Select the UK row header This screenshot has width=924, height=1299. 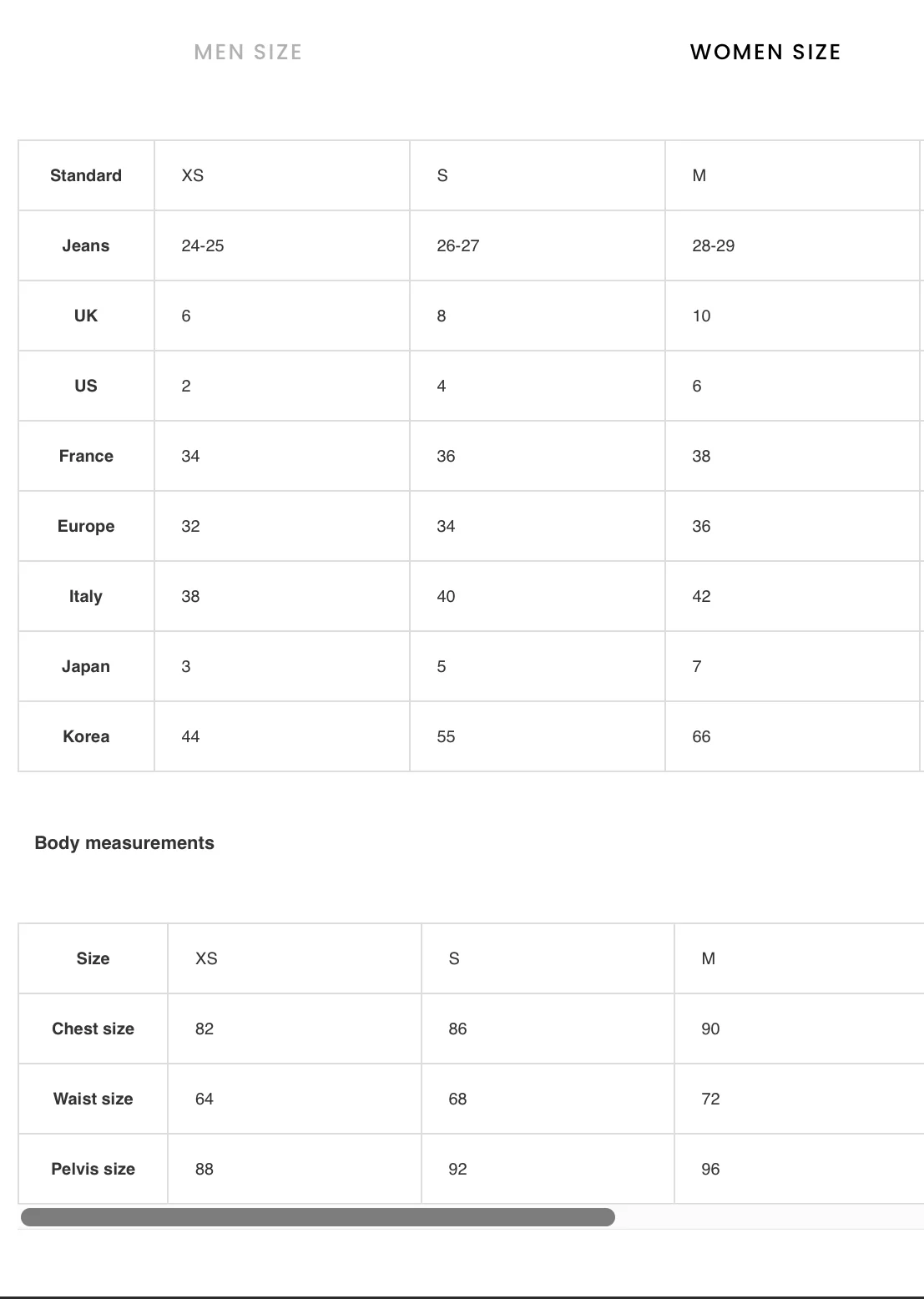point(86,316)
